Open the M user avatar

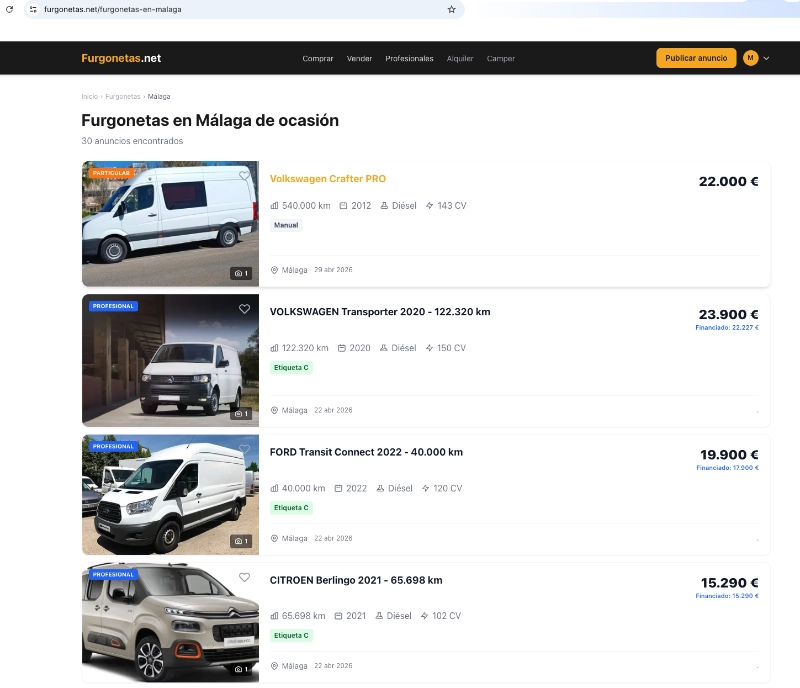pyautogui.click(x=751, y=58)
